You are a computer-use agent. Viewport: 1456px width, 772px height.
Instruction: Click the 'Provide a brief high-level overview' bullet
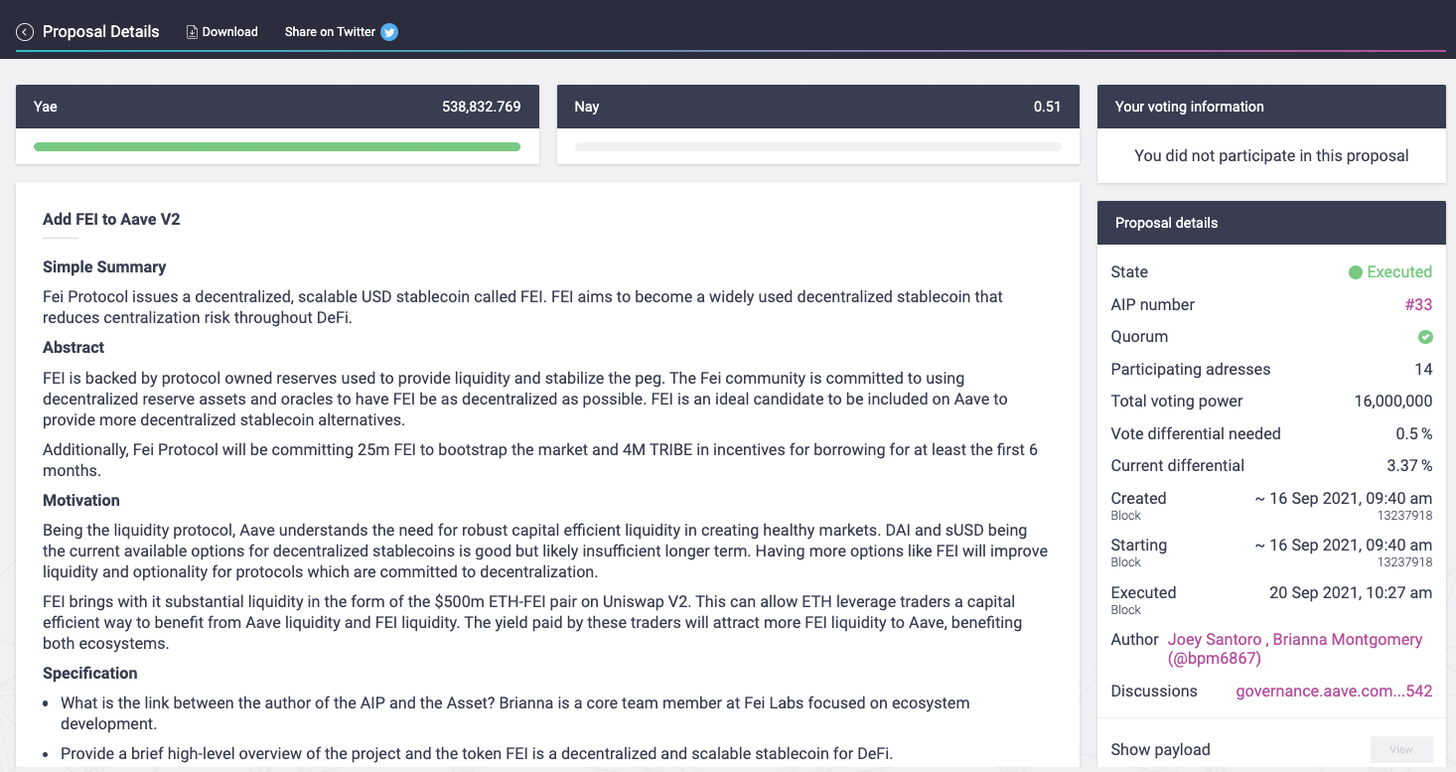click(476, 753)
